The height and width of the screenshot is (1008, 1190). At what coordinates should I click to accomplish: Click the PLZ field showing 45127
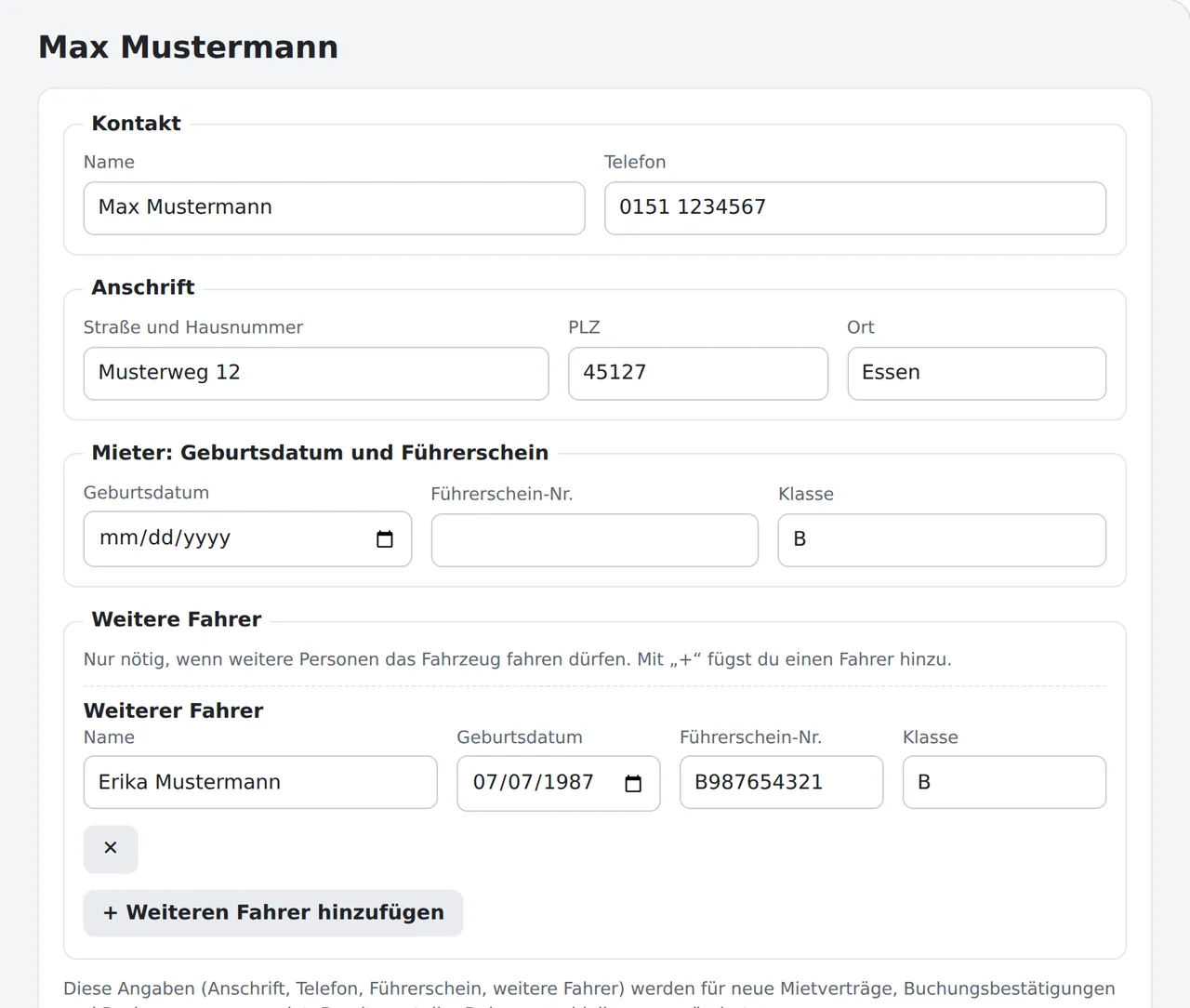point(698,374)
